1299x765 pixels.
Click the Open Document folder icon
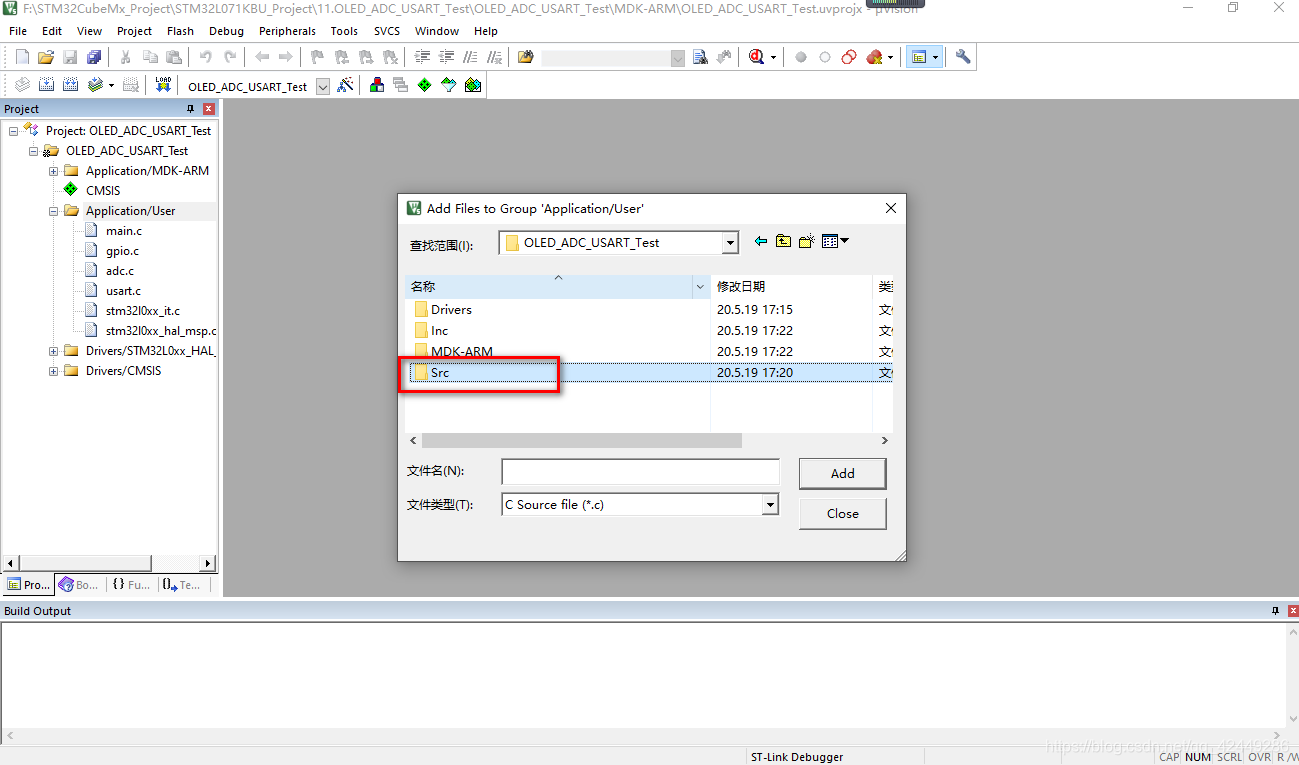coord(525,57)
